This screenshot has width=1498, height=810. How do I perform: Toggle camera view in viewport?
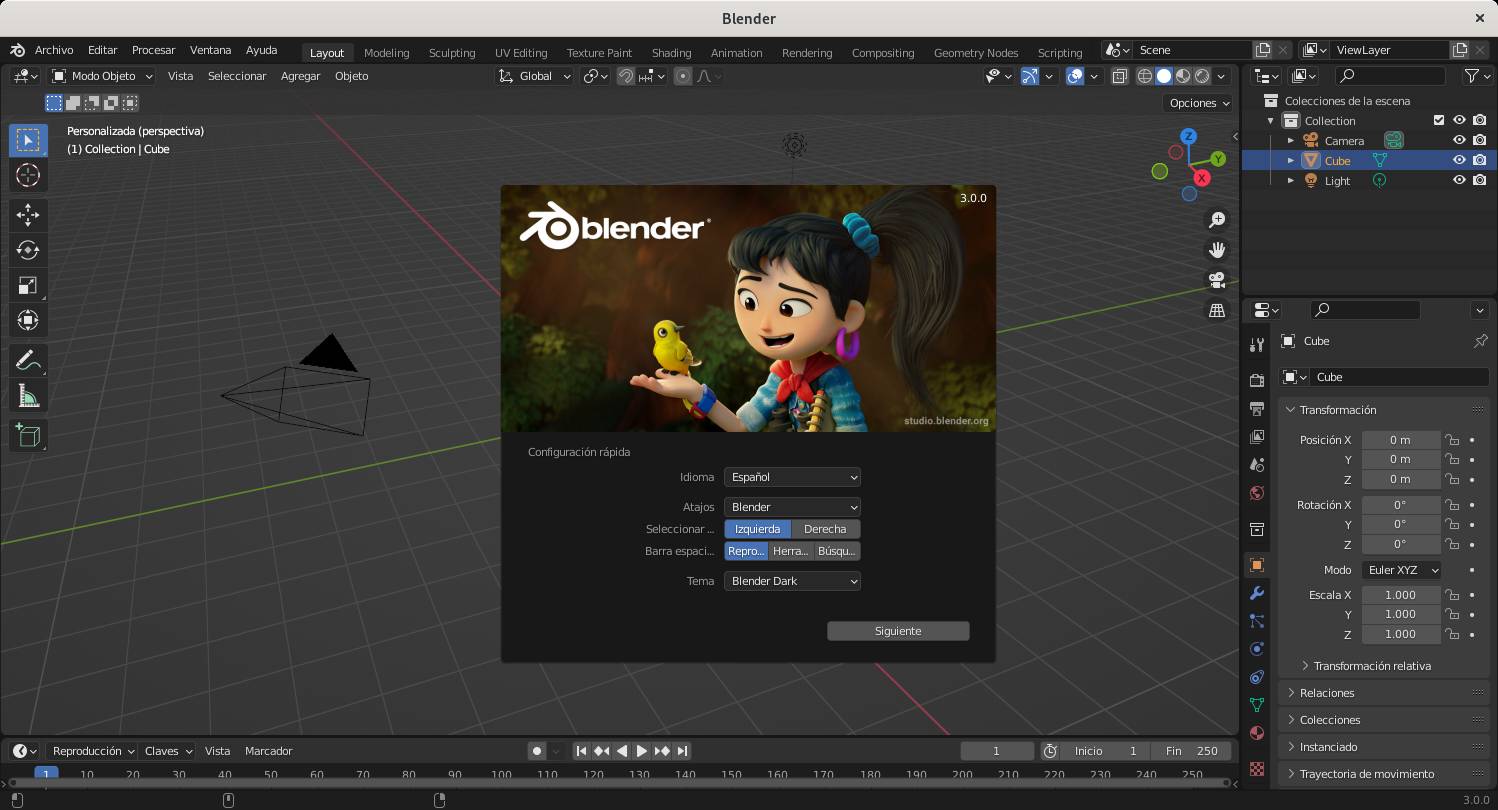click(1217, 280)
